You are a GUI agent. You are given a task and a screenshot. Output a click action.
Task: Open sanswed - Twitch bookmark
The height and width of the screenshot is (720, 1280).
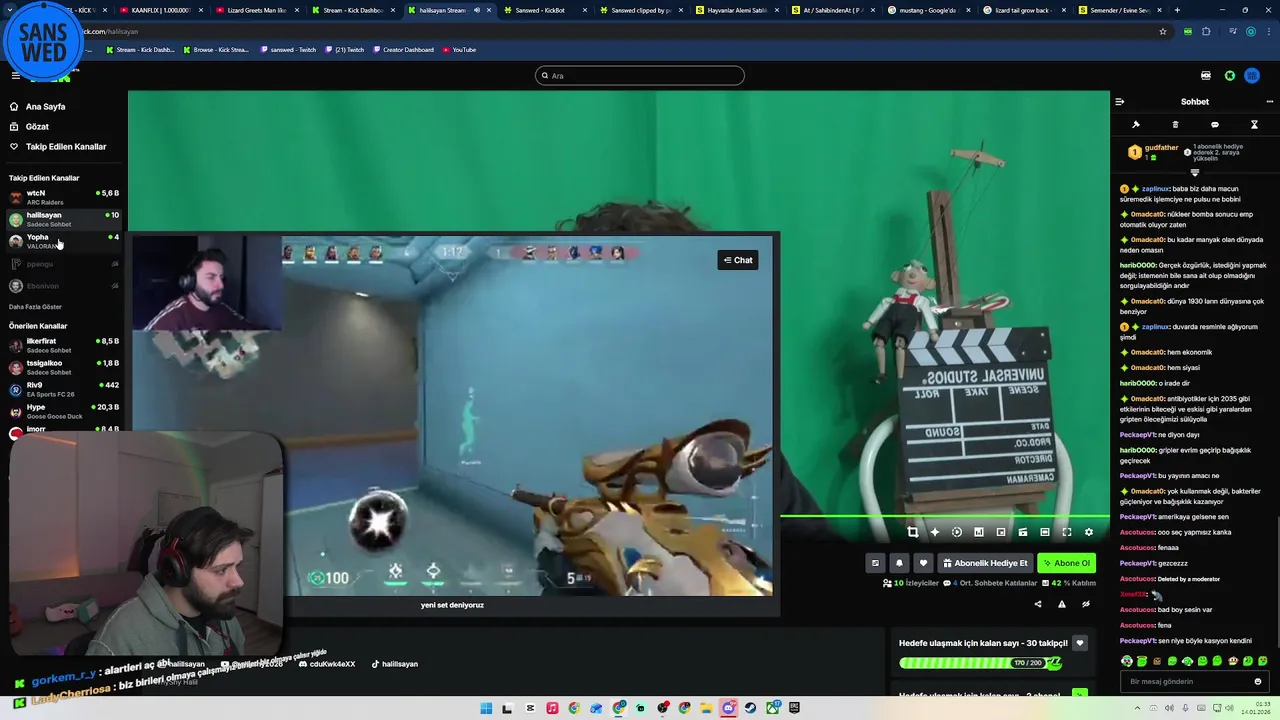(x=288, y=49)
